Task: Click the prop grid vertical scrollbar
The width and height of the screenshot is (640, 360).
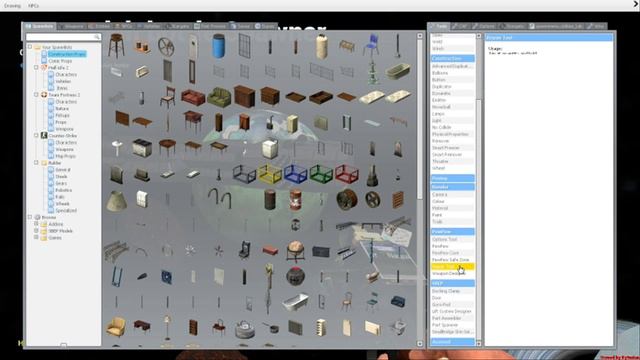Action: [420, 190]
